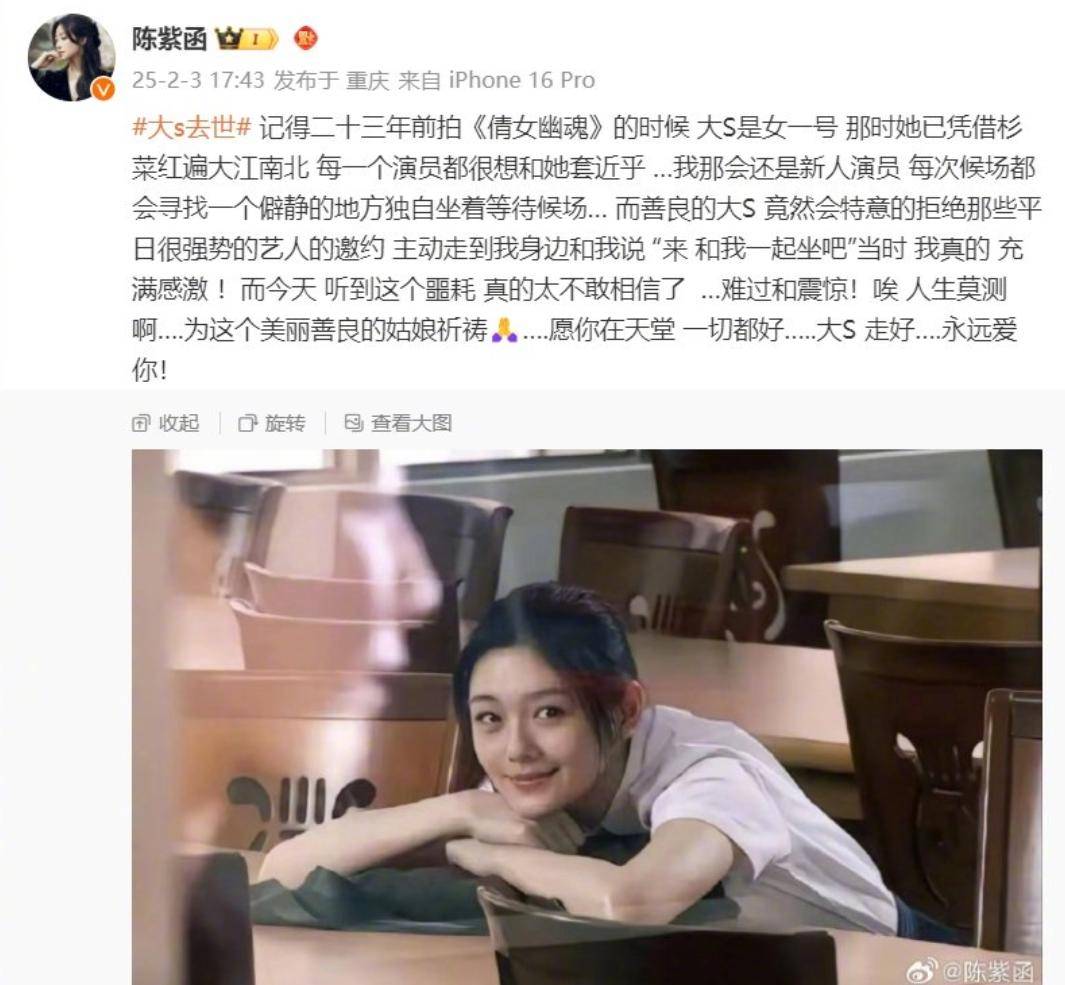Image resolution: width=1065 pixels, height=985 pixels.
Task: Click the crown membership level badge
Action: [x=247, y=39]
